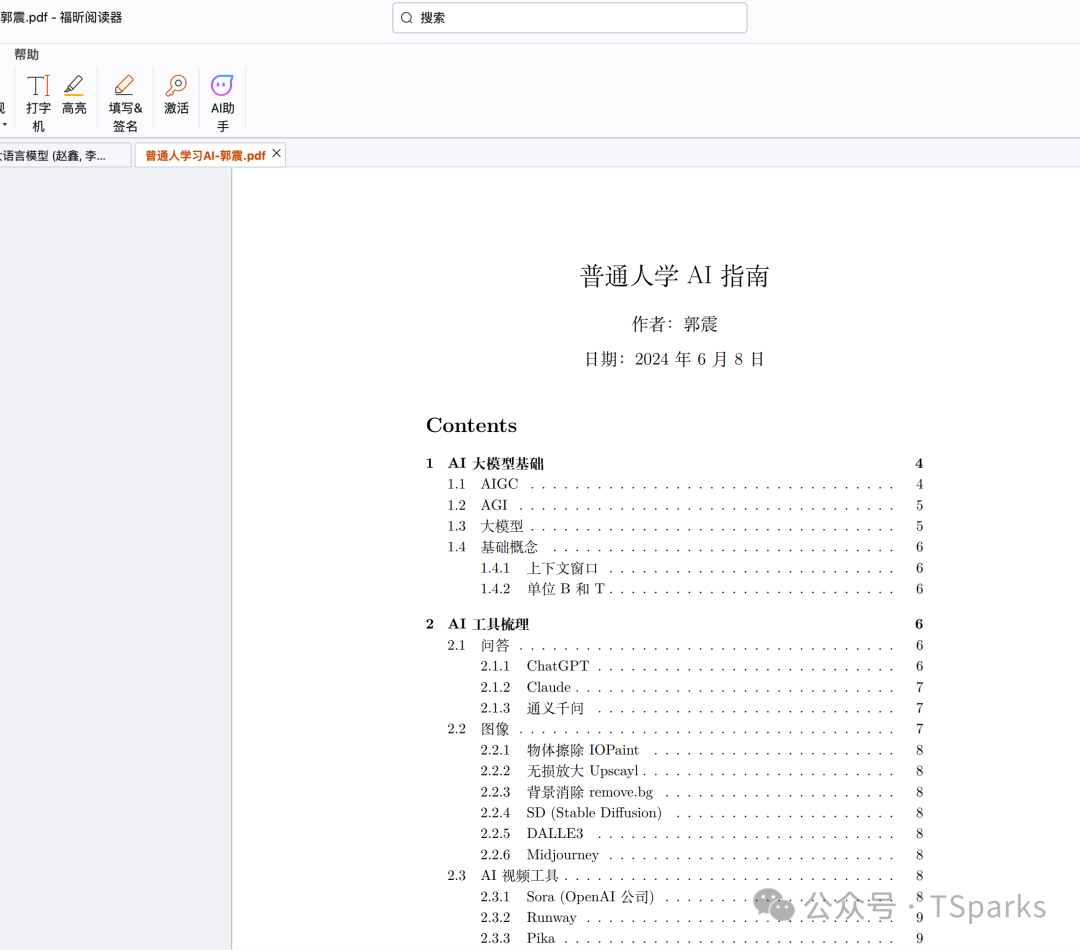Open the 帮助 (Help) menu

click(26, 54)
